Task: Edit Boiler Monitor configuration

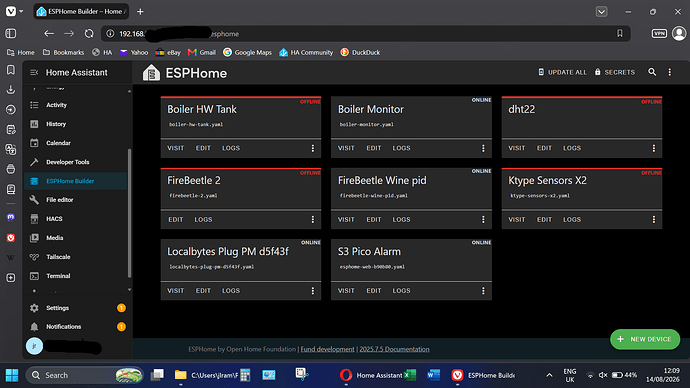Action: tap(374, 148)
